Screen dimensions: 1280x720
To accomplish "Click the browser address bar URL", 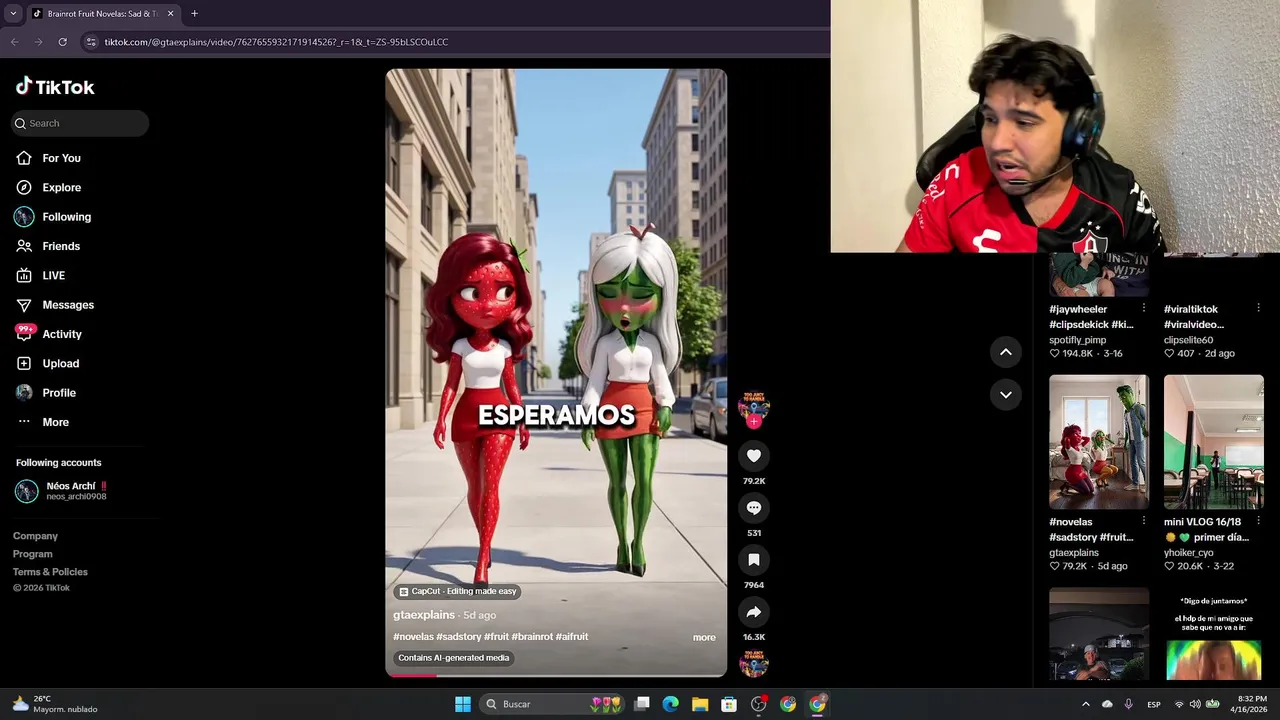I will (x=276, y=42).
